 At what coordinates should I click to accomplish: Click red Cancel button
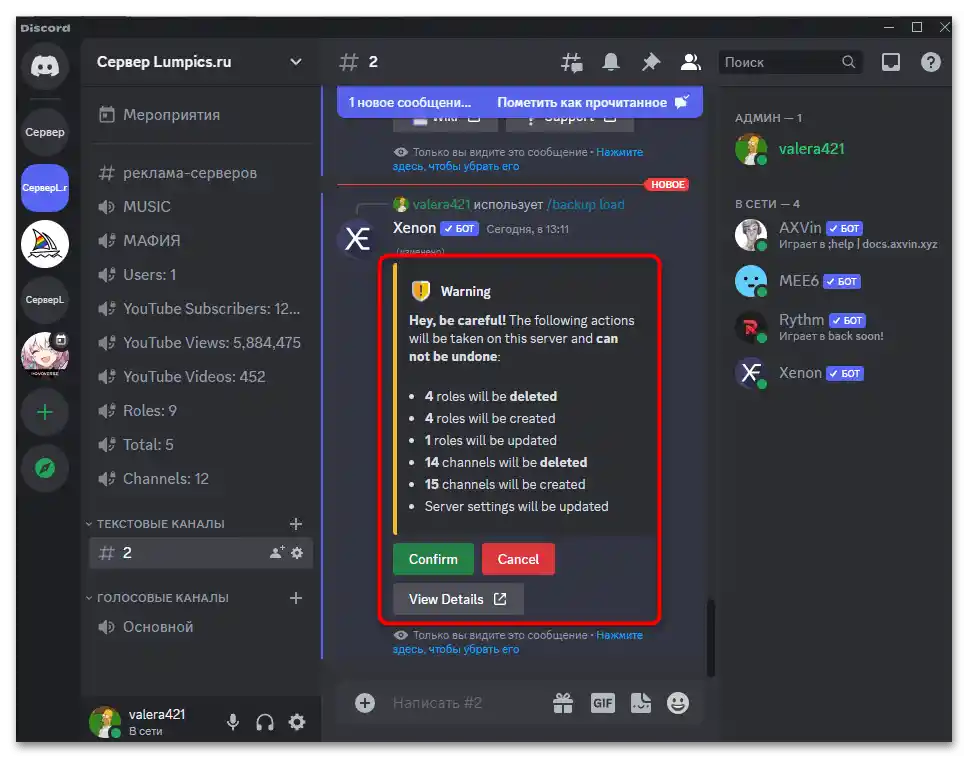tap(518, 559)
